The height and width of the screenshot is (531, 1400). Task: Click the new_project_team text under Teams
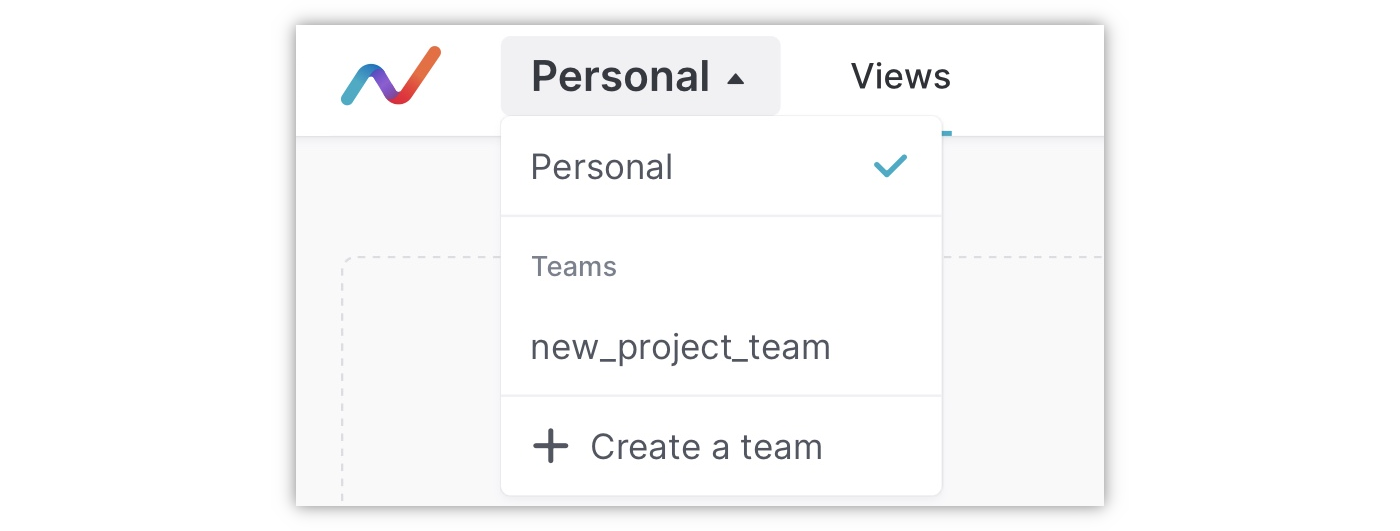(x=680, y=347)
